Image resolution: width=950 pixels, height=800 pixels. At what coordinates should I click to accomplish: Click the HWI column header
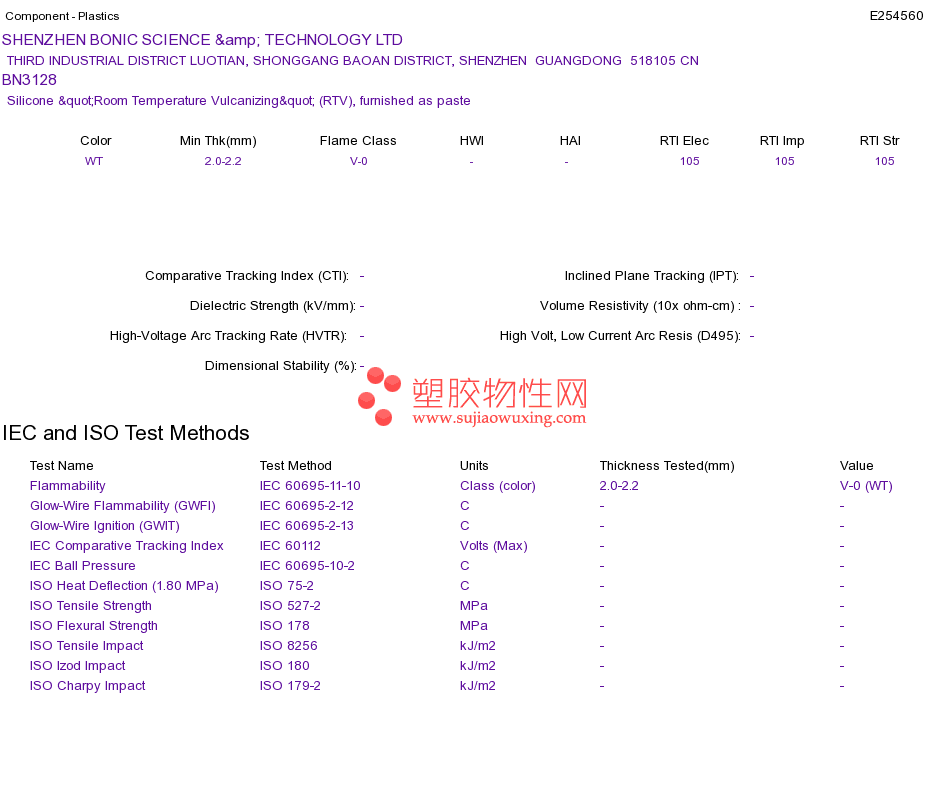click(x=472, y=141)
